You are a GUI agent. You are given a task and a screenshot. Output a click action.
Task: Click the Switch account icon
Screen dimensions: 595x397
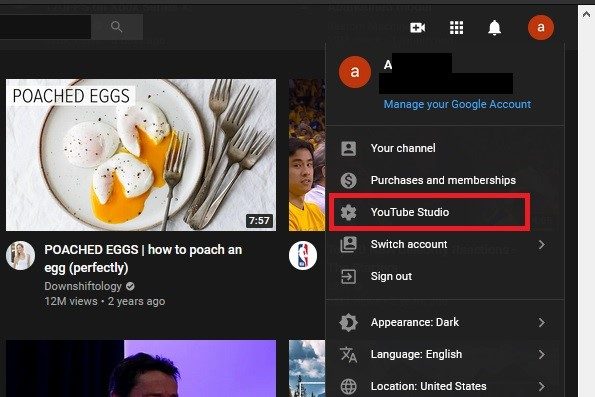348,244
